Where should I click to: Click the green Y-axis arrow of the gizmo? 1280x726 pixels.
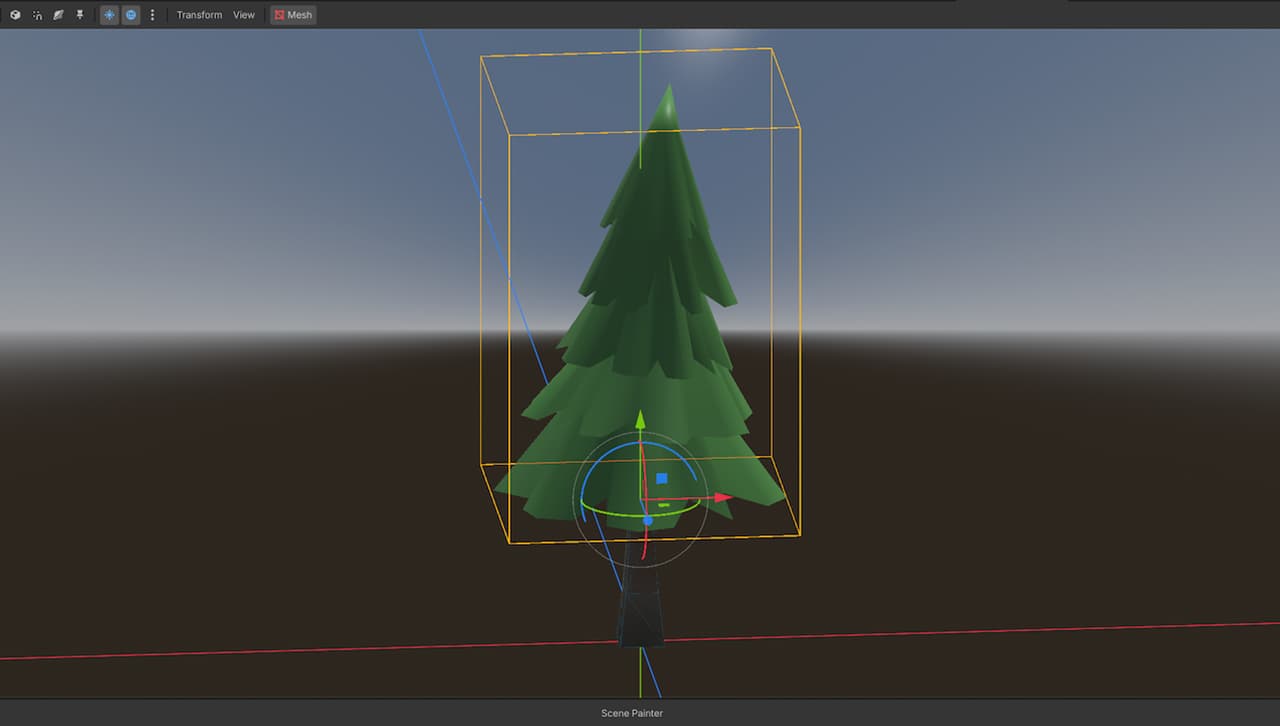641,421
